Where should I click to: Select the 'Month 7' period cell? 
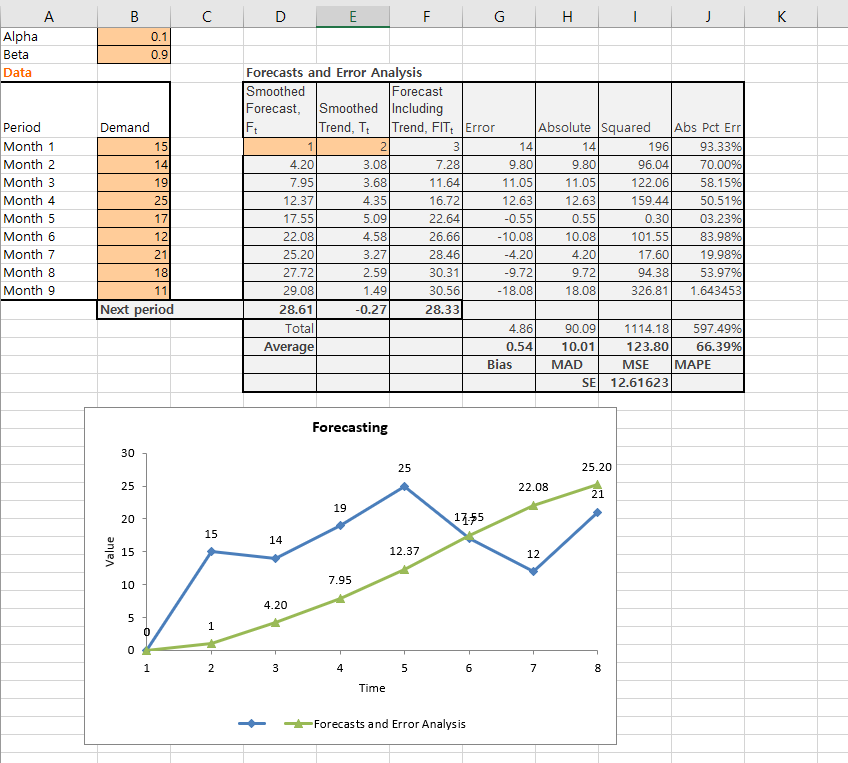coord(49,254)
